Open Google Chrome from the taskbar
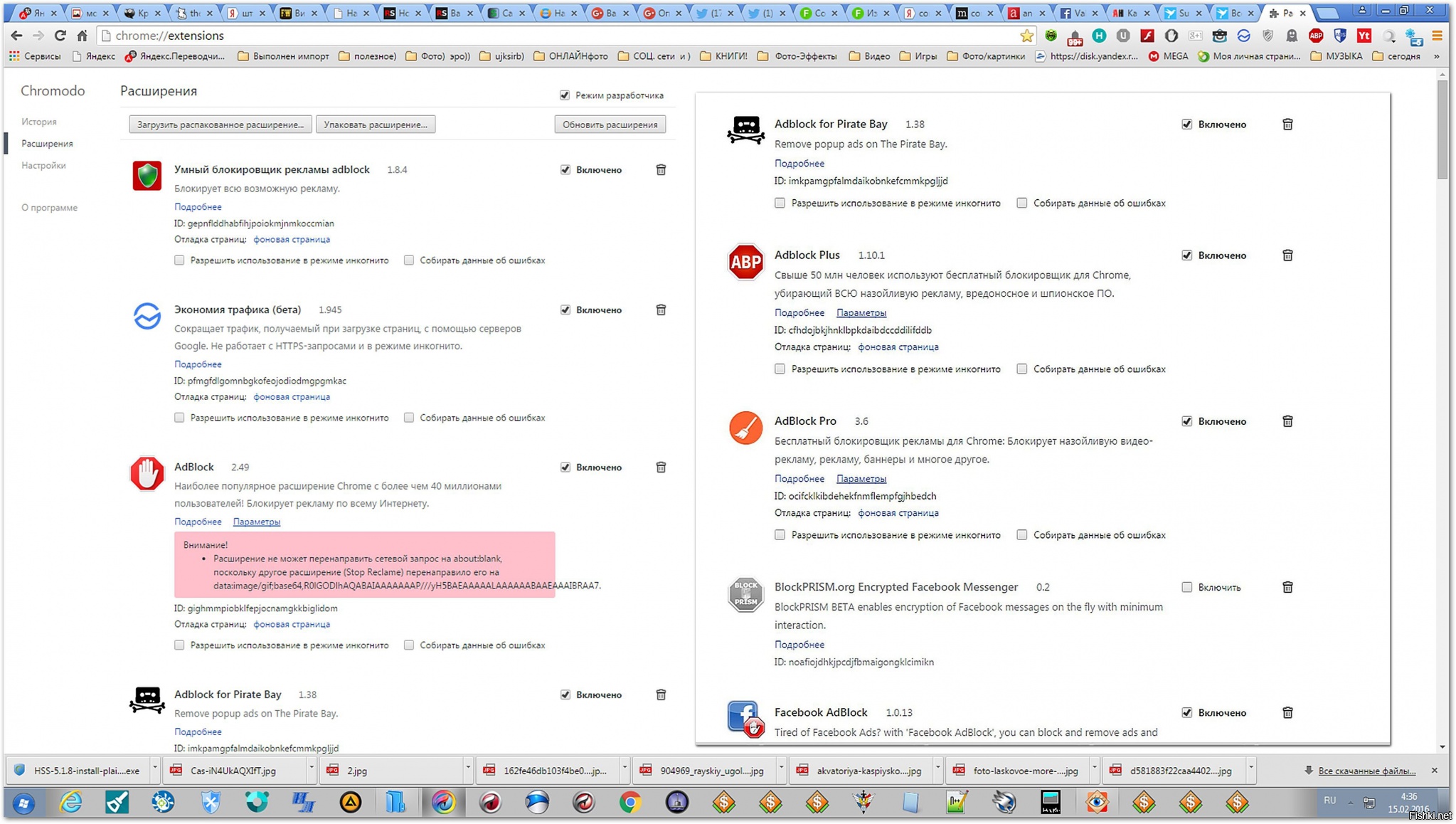 630,803
